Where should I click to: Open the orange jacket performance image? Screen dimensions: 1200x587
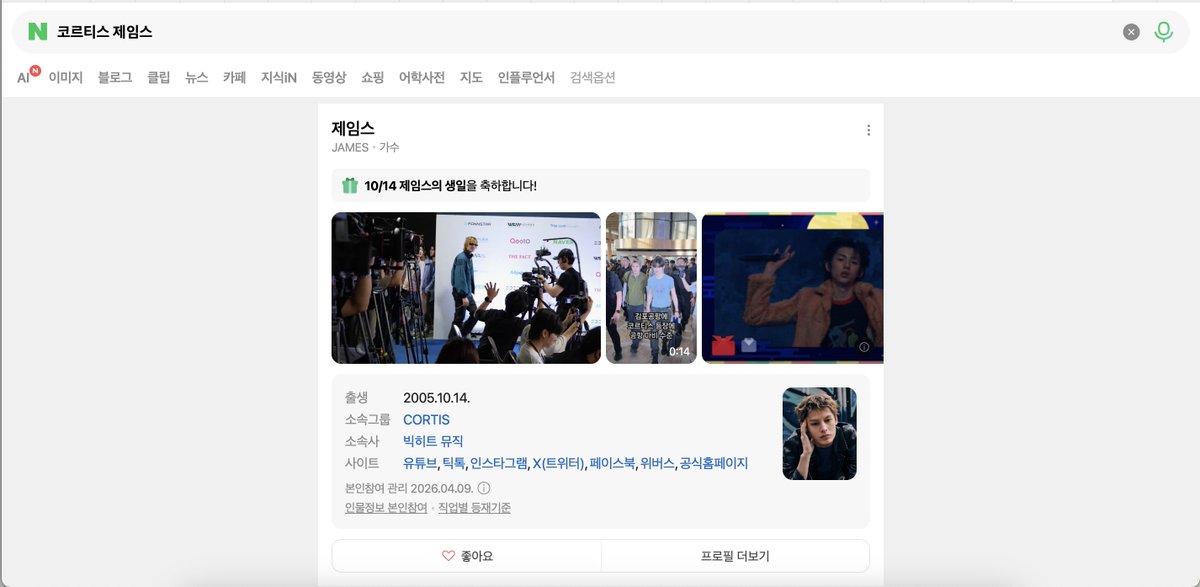click(793, 288)
